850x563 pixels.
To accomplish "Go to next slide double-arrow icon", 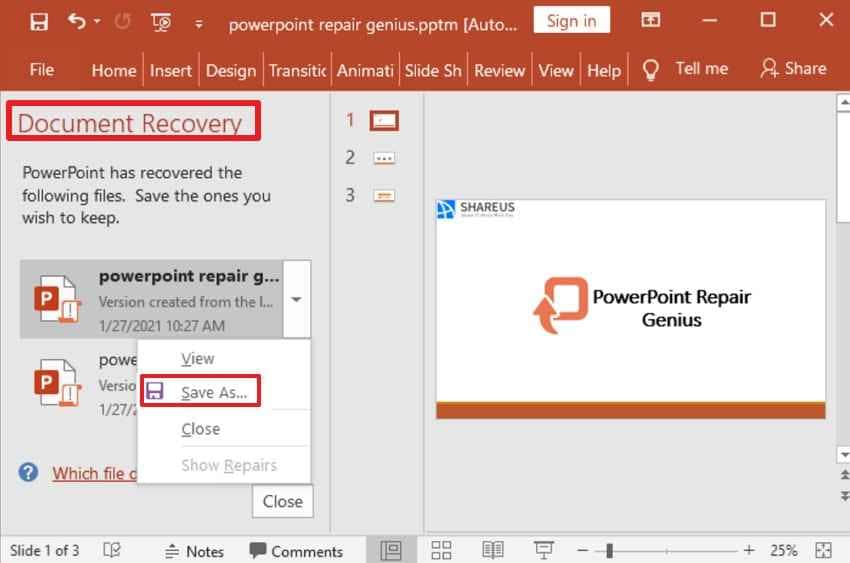I will 844,496.
